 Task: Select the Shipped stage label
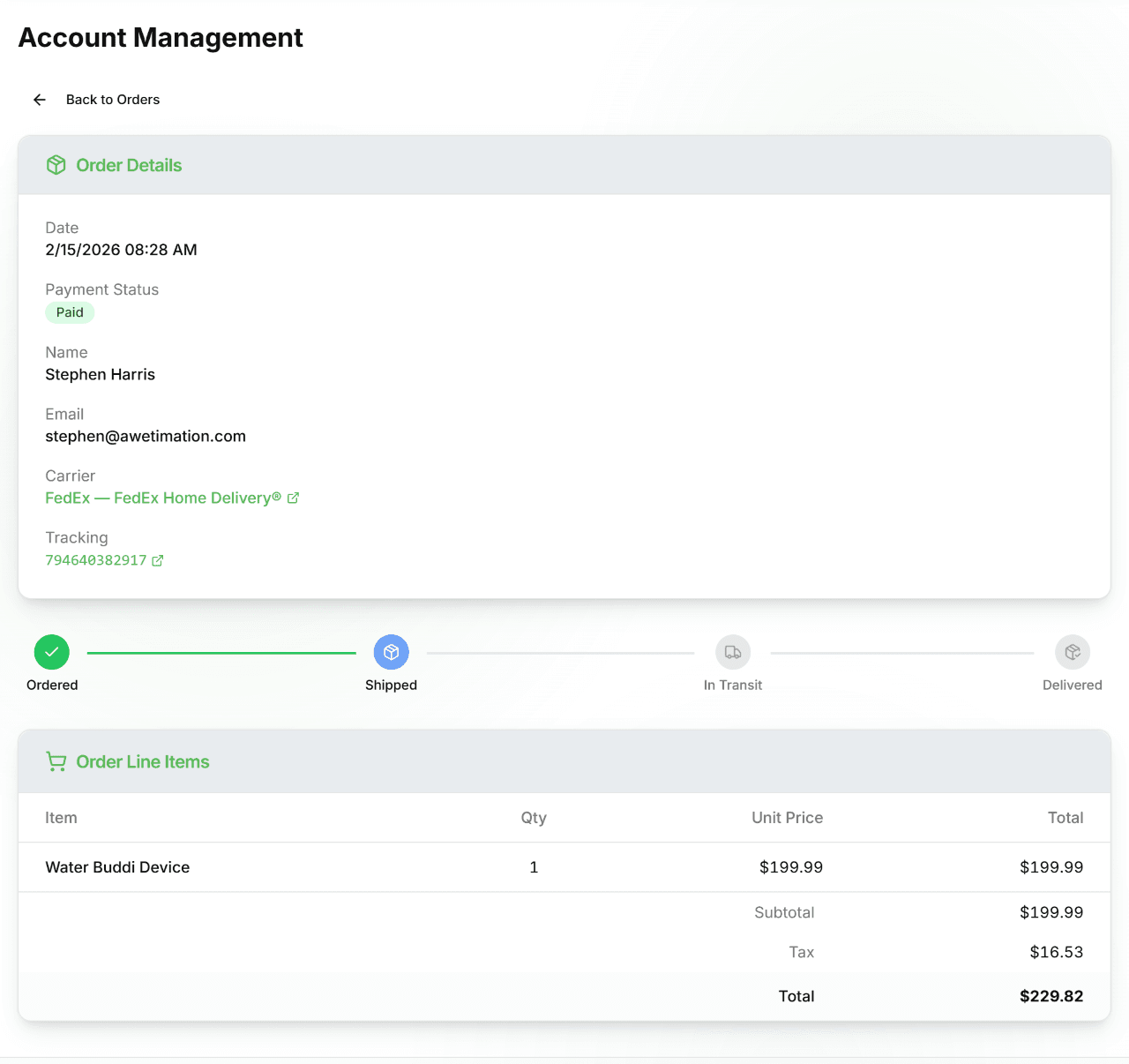pos(391,685)
